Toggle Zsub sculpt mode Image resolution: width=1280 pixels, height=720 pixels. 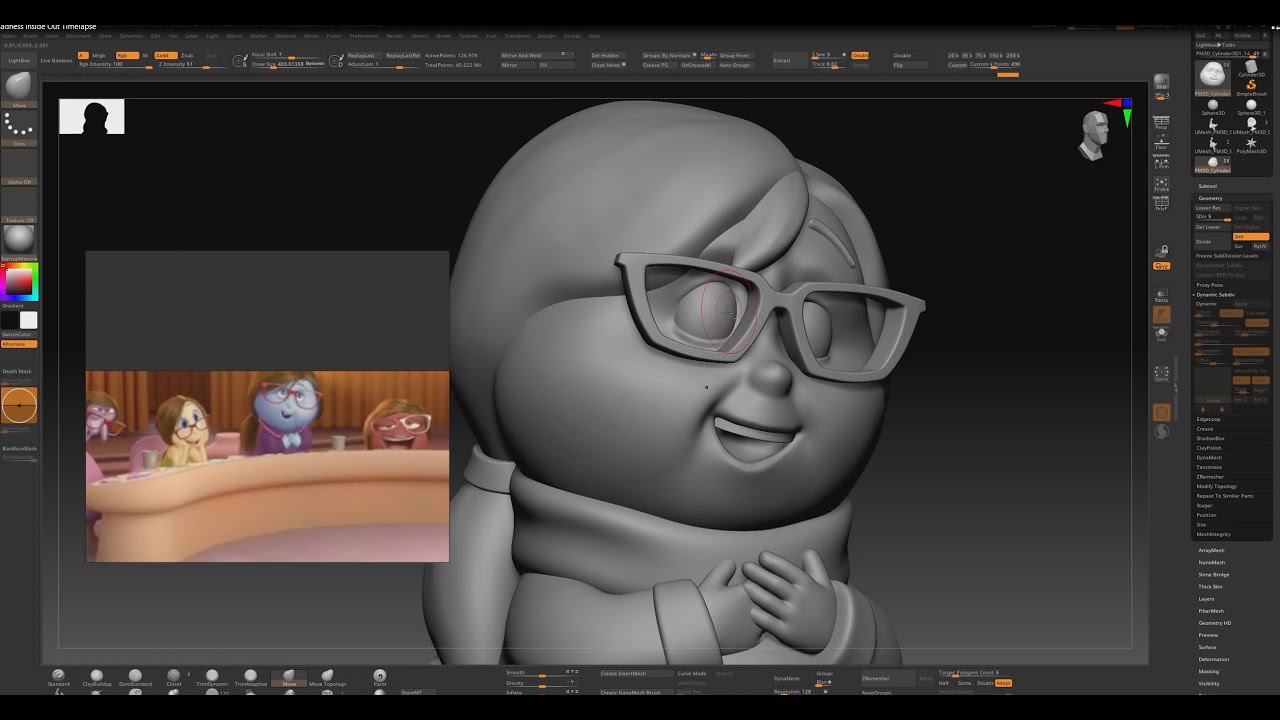click(187, 55)
